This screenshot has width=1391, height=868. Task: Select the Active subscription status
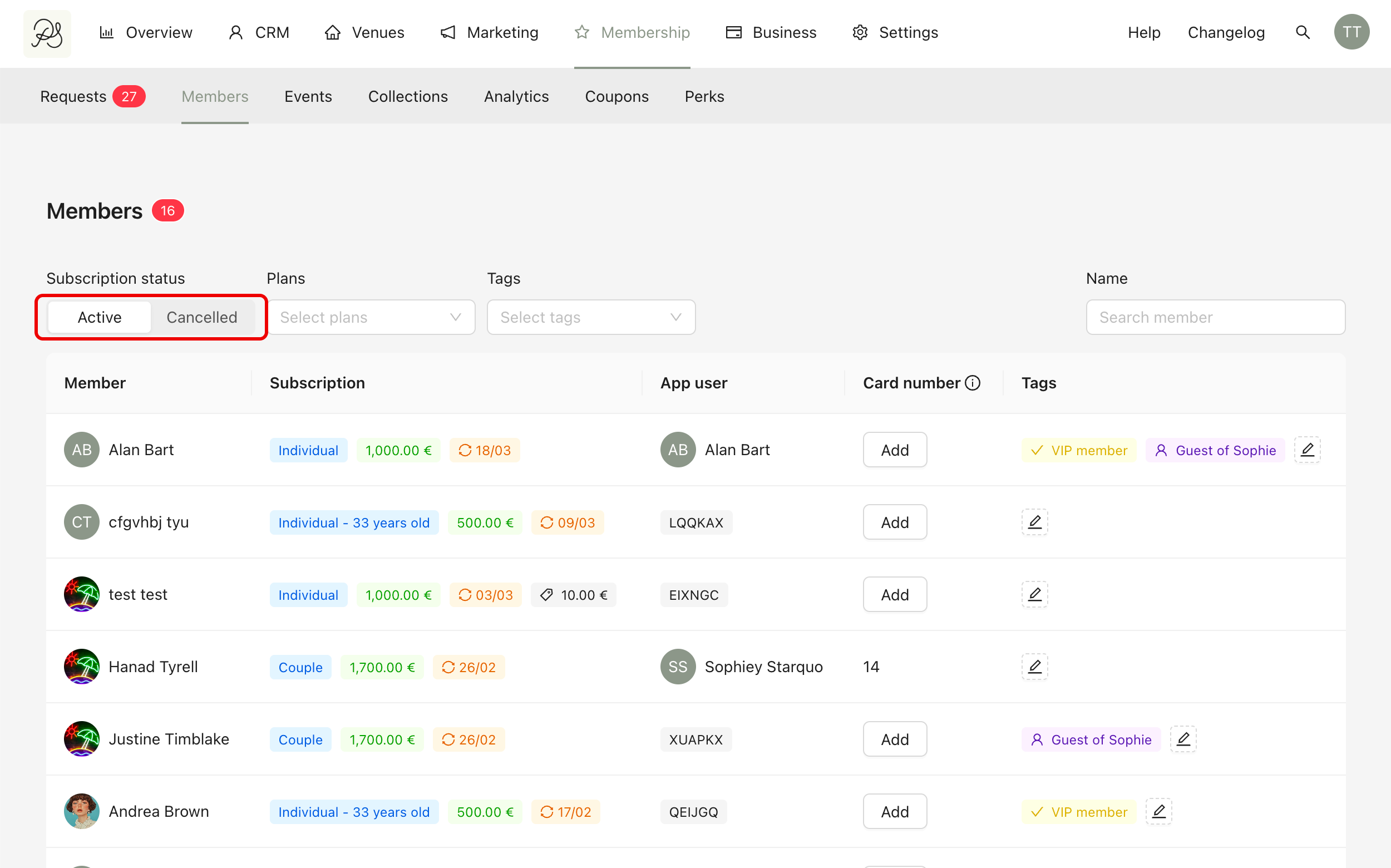point(99,318)
